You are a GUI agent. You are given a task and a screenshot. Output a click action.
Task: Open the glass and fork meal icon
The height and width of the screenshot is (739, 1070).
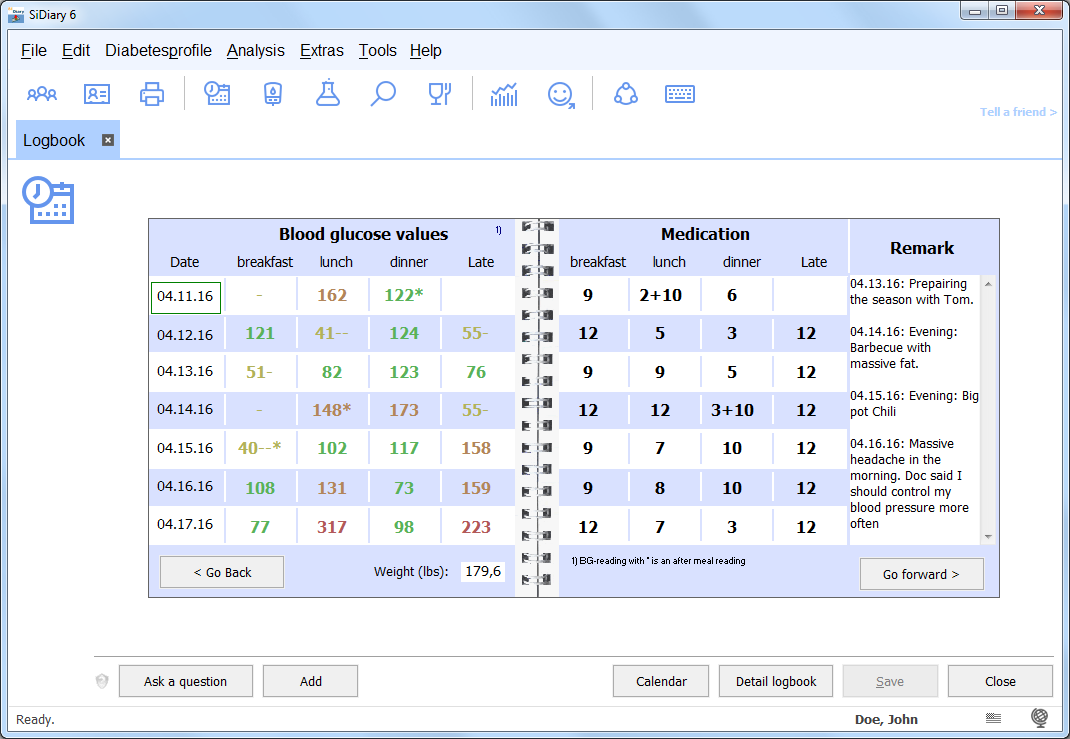[439, 94]
